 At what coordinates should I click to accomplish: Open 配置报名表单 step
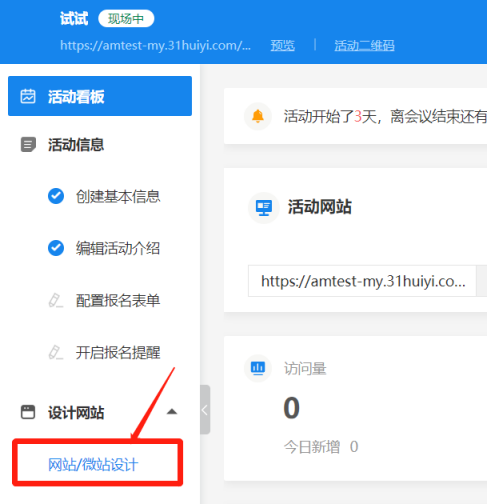[118, 300]
